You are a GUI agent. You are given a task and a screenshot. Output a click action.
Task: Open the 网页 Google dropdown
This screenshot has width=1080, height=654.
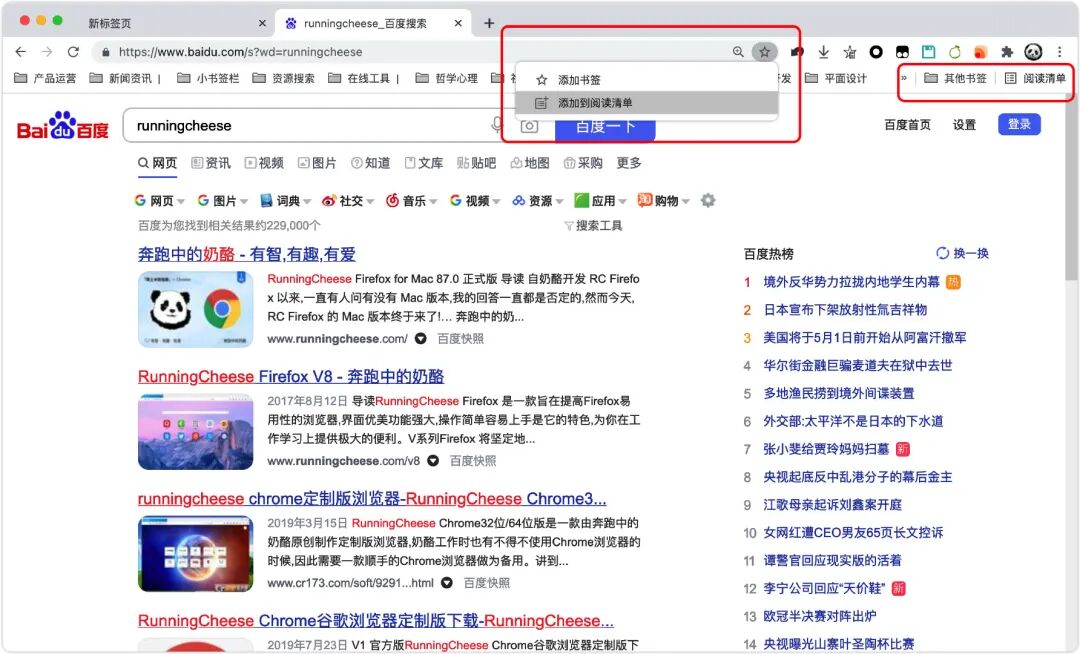[x=160, y=201]
